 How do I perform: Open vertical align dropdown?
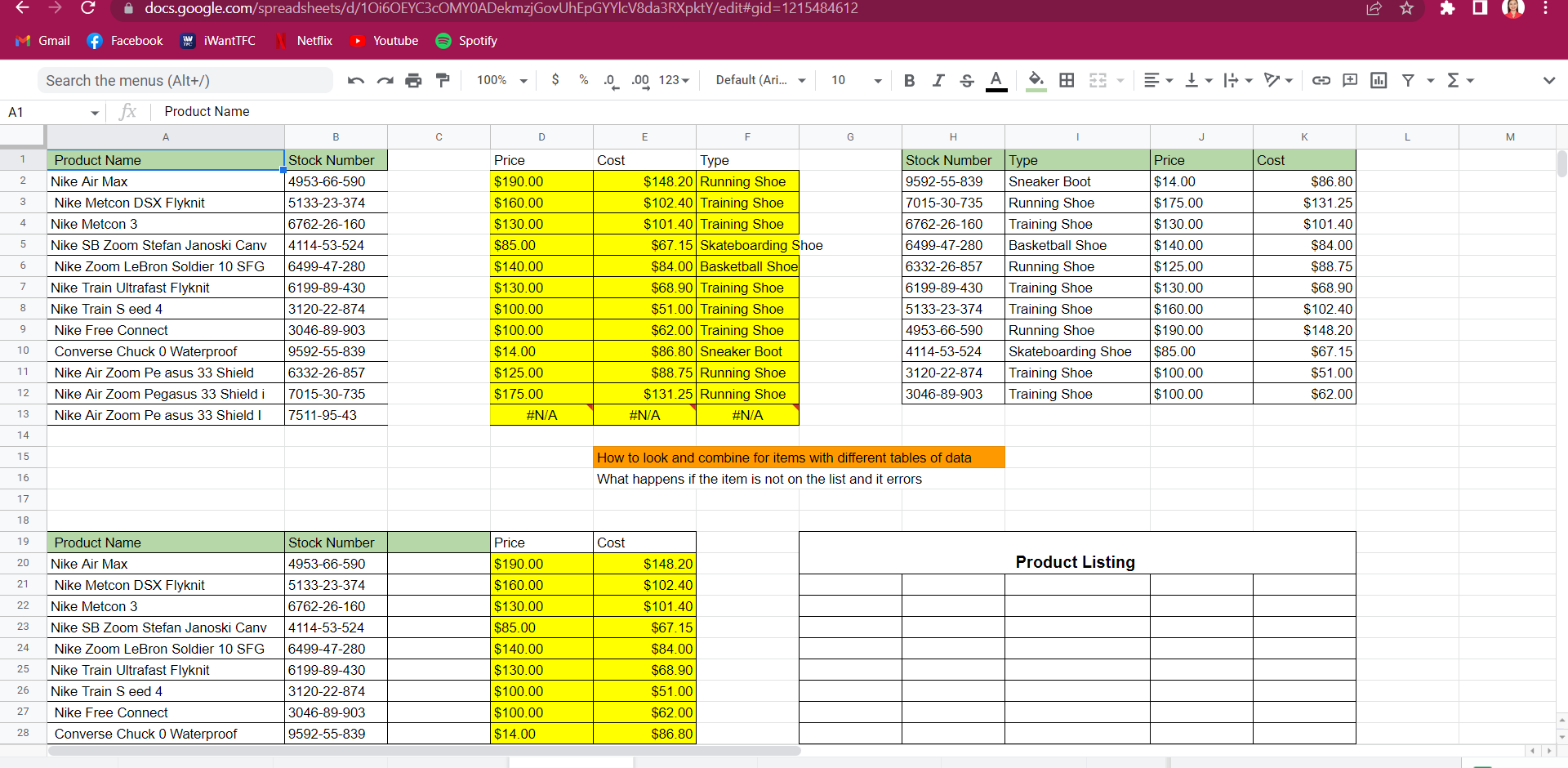(1199, 80)
